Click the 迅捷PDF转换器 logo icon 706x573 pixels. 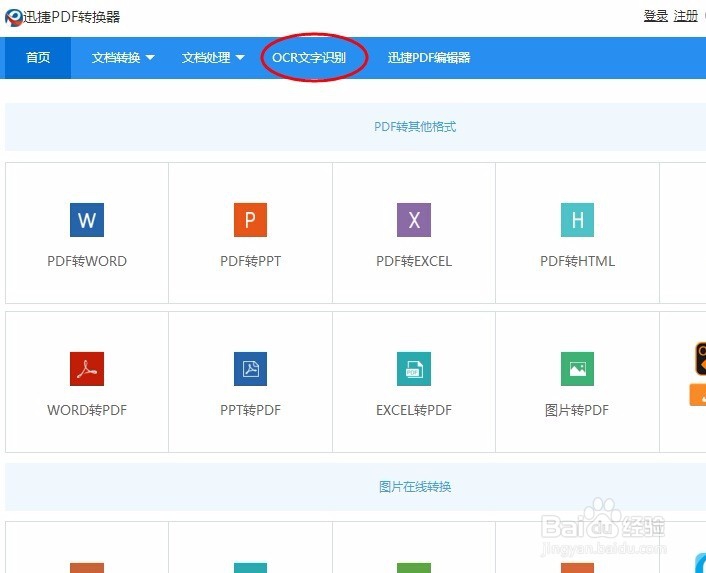pyautogui.click(x=14, y=17)
